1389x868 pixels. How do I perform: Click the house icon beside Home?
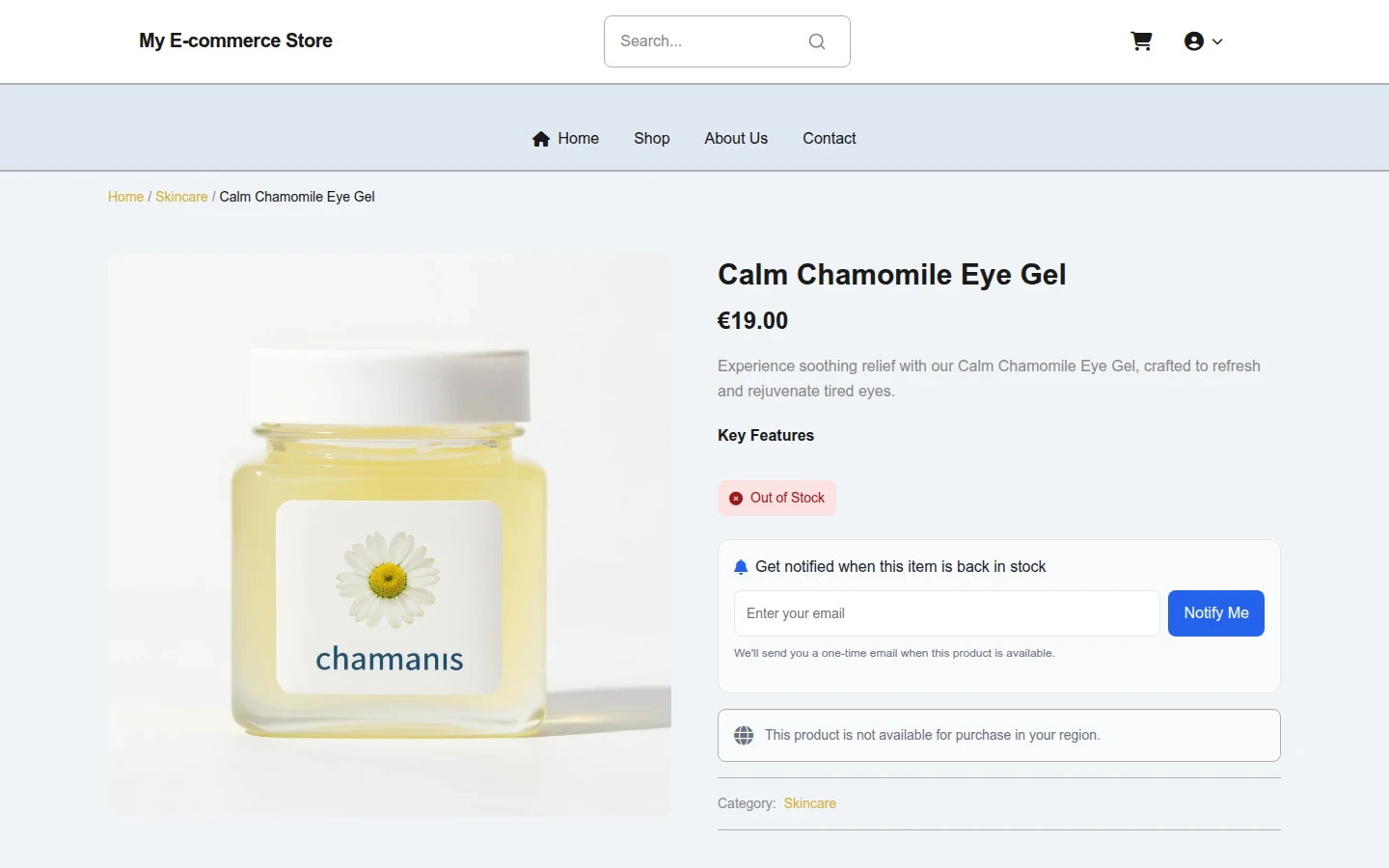[541, 139]
